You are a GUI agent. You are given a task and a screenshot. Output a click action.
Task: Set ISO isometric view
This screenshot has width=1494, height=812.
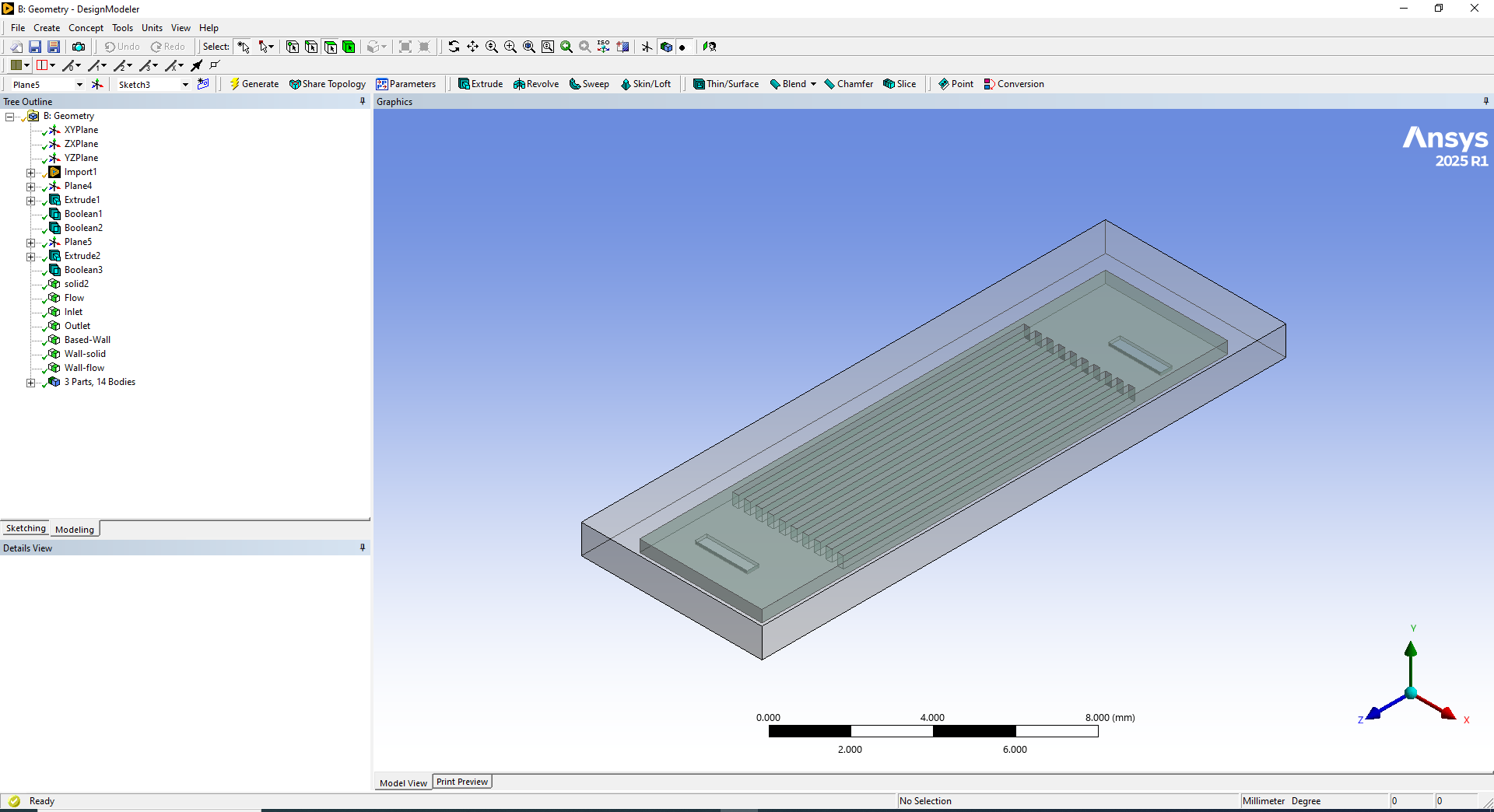click(603, 47)
